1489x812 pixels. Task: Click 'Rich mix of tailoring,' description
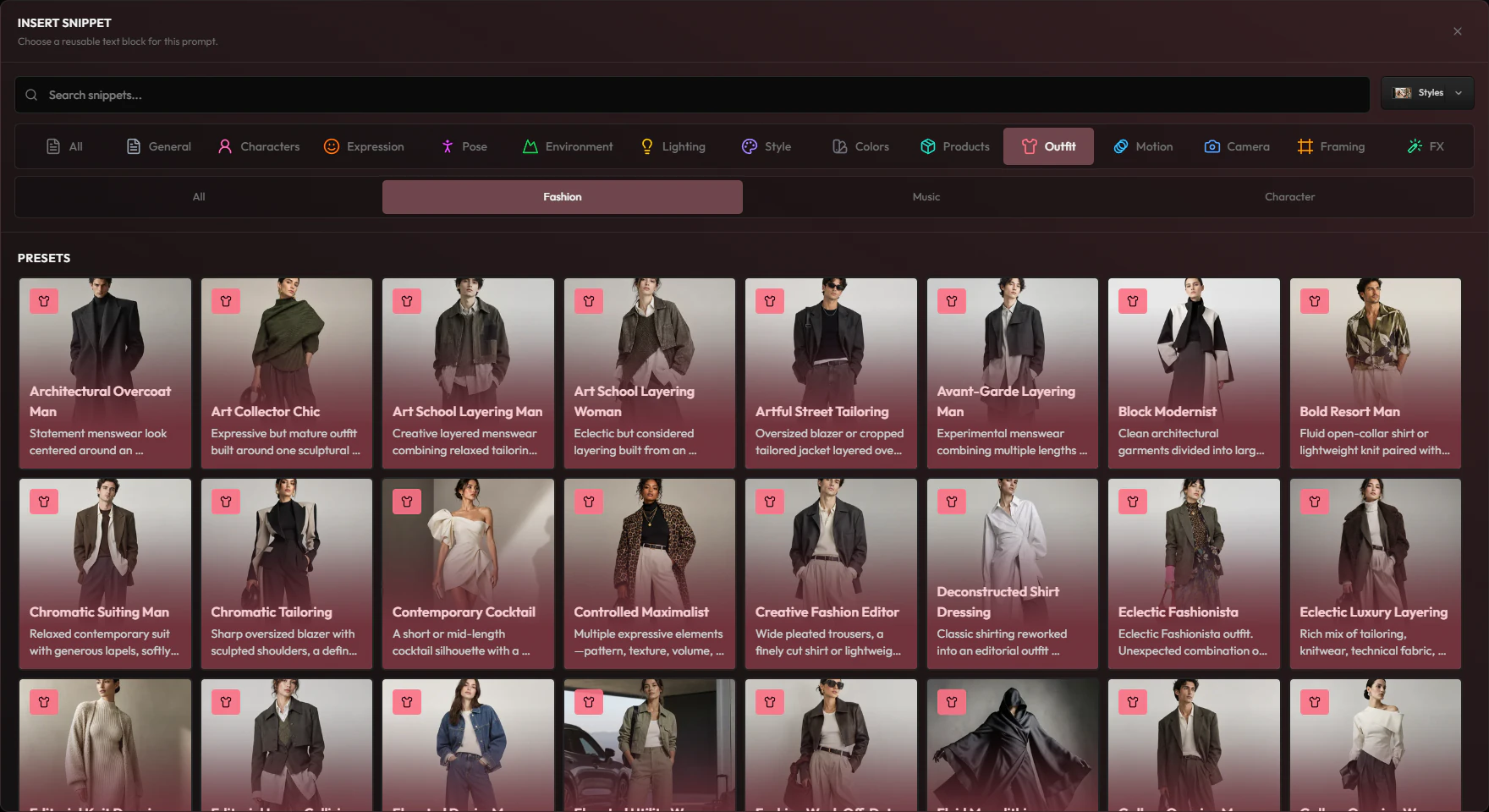coord(1353,634)
